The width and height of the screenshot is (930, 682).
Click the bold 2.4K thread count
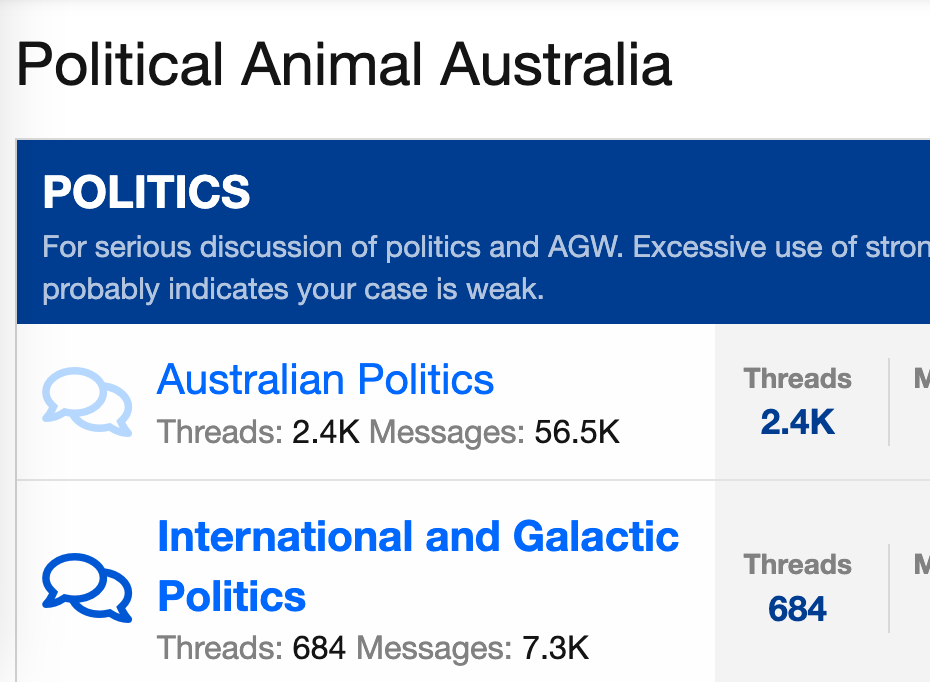pos(797,422)
